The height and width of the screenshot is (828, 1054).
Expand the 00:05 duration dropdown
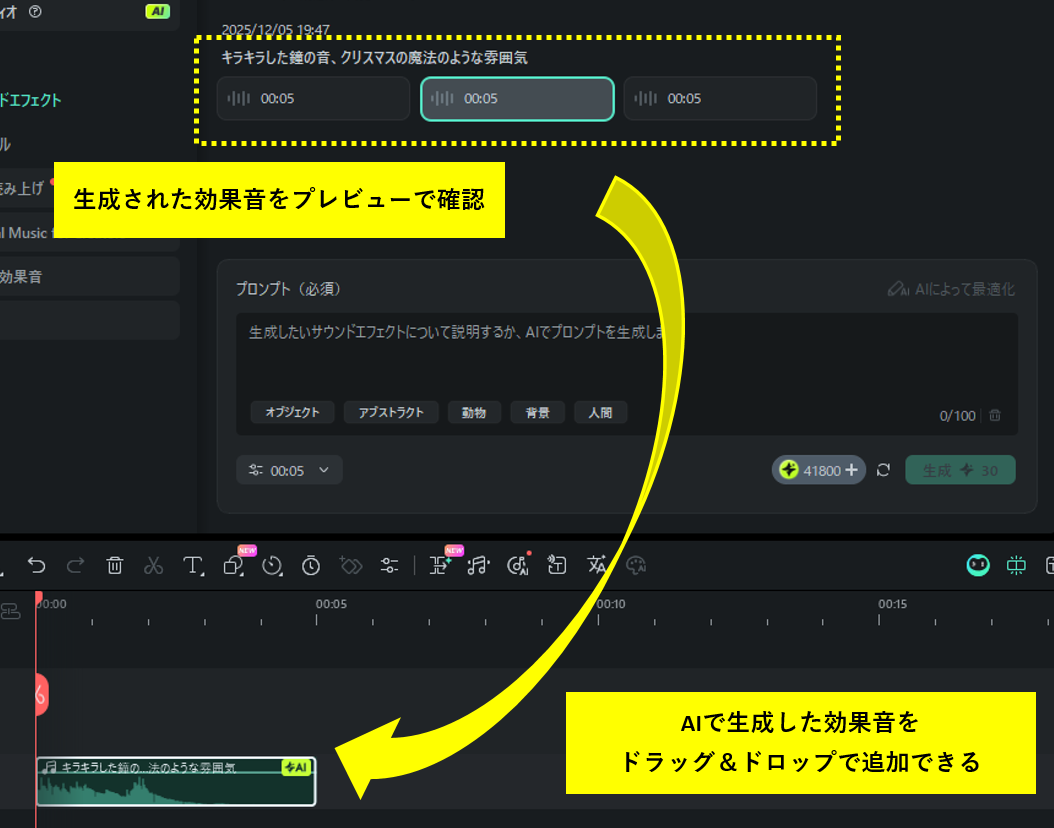pos(289,470)
